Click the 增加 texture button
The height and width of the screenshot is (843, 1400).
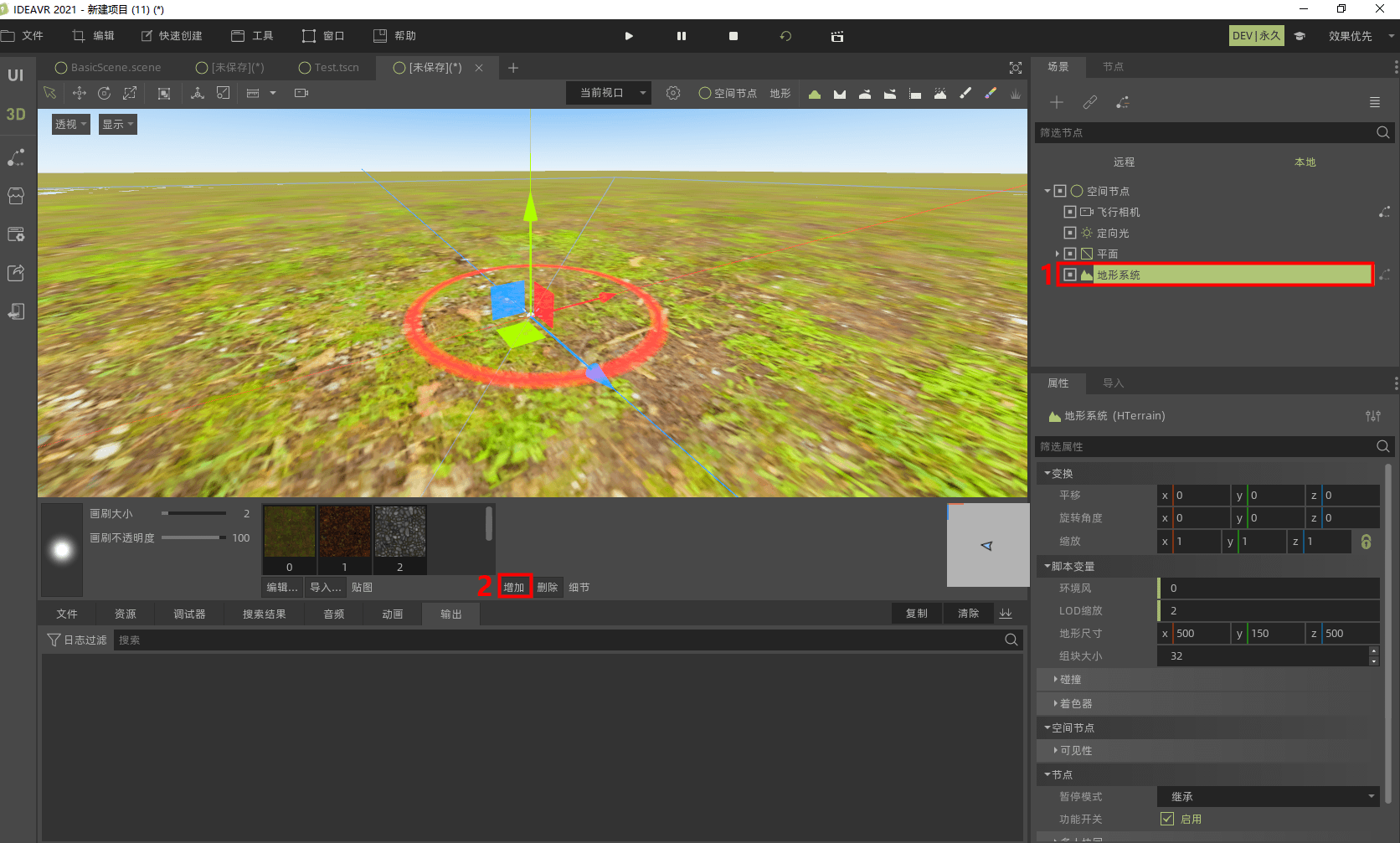coord(514,588)
